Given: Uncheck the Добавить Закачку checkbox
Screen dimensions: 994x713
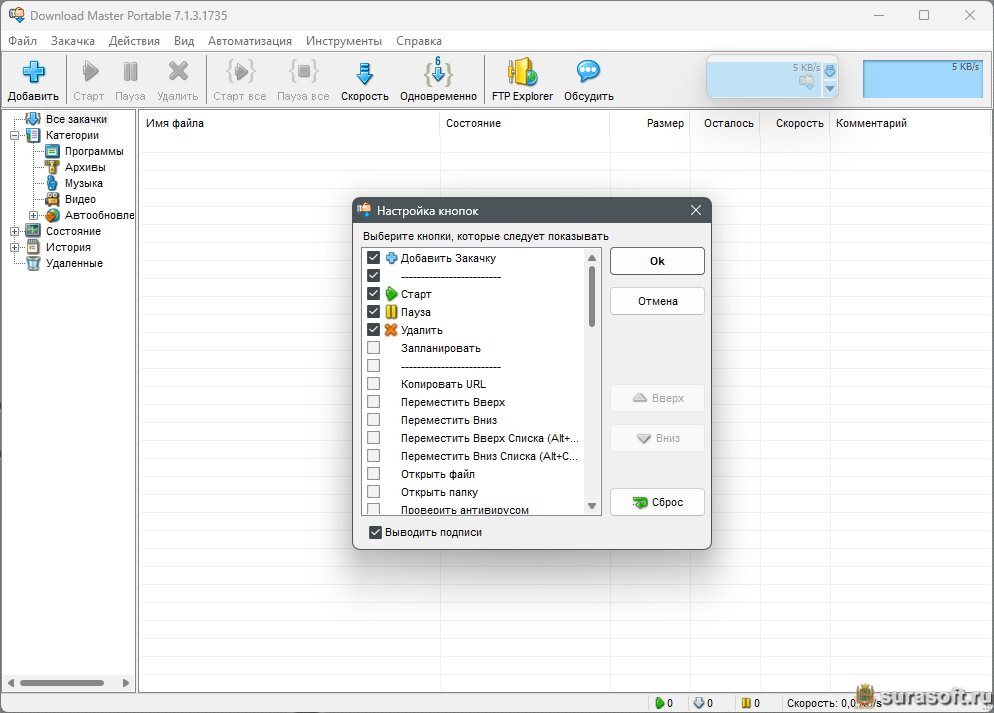Looking at the screenshot, I should [374, 258].
